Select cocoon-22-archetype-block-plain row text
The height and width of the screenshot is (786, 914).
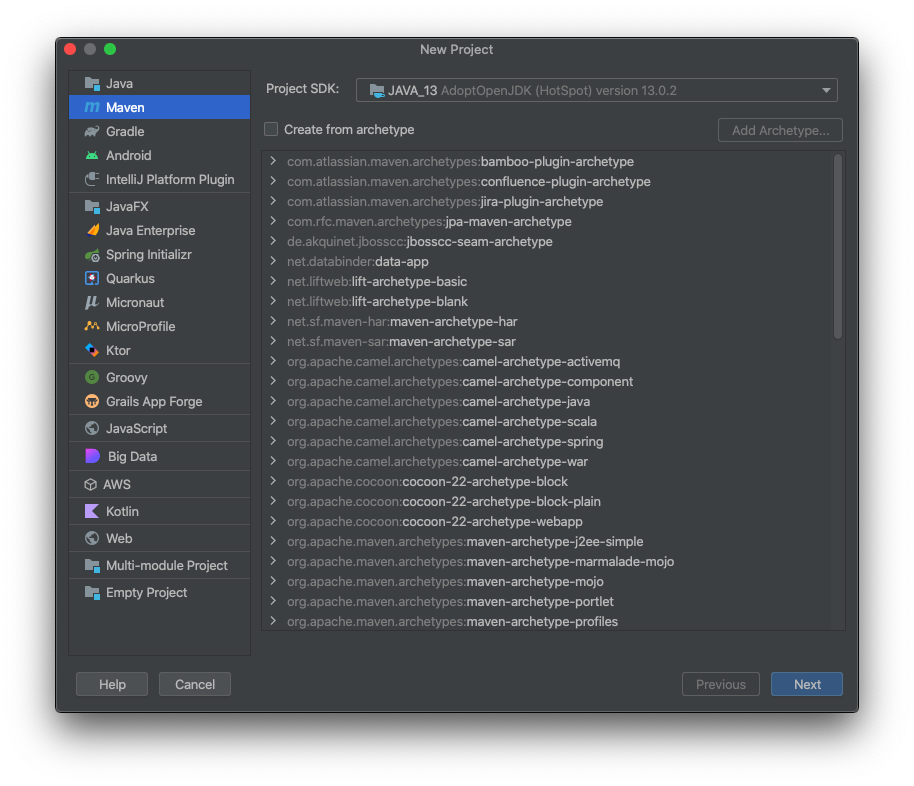444,501
